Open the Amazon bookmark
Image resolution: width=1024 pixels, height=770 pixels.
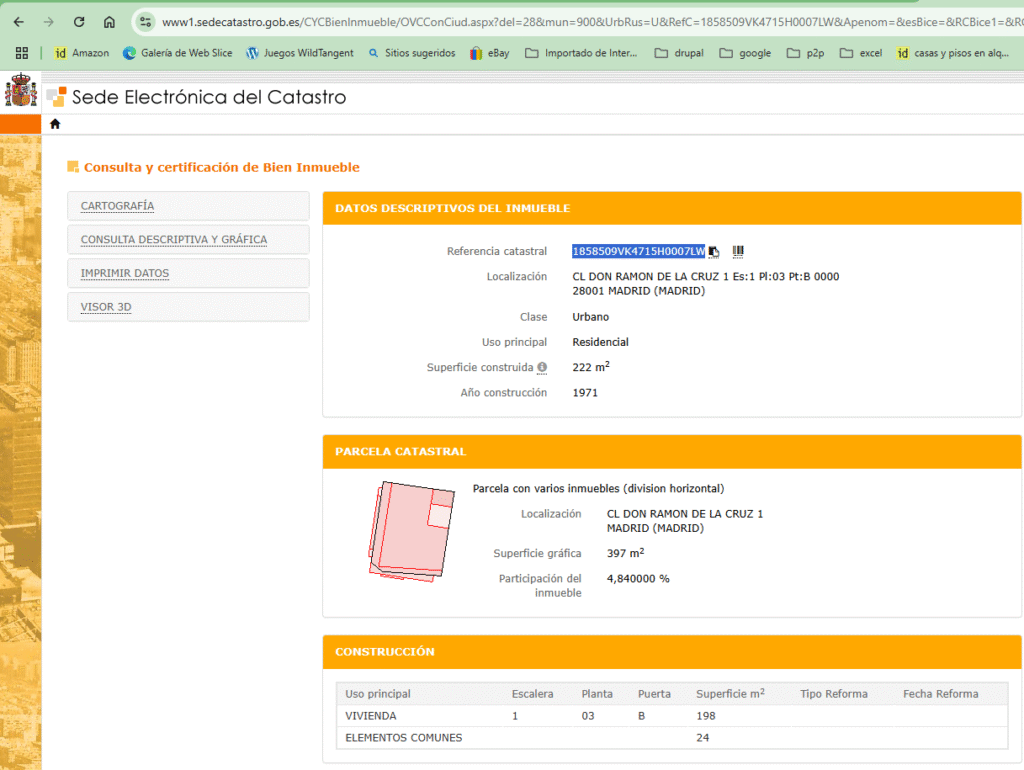81,53
